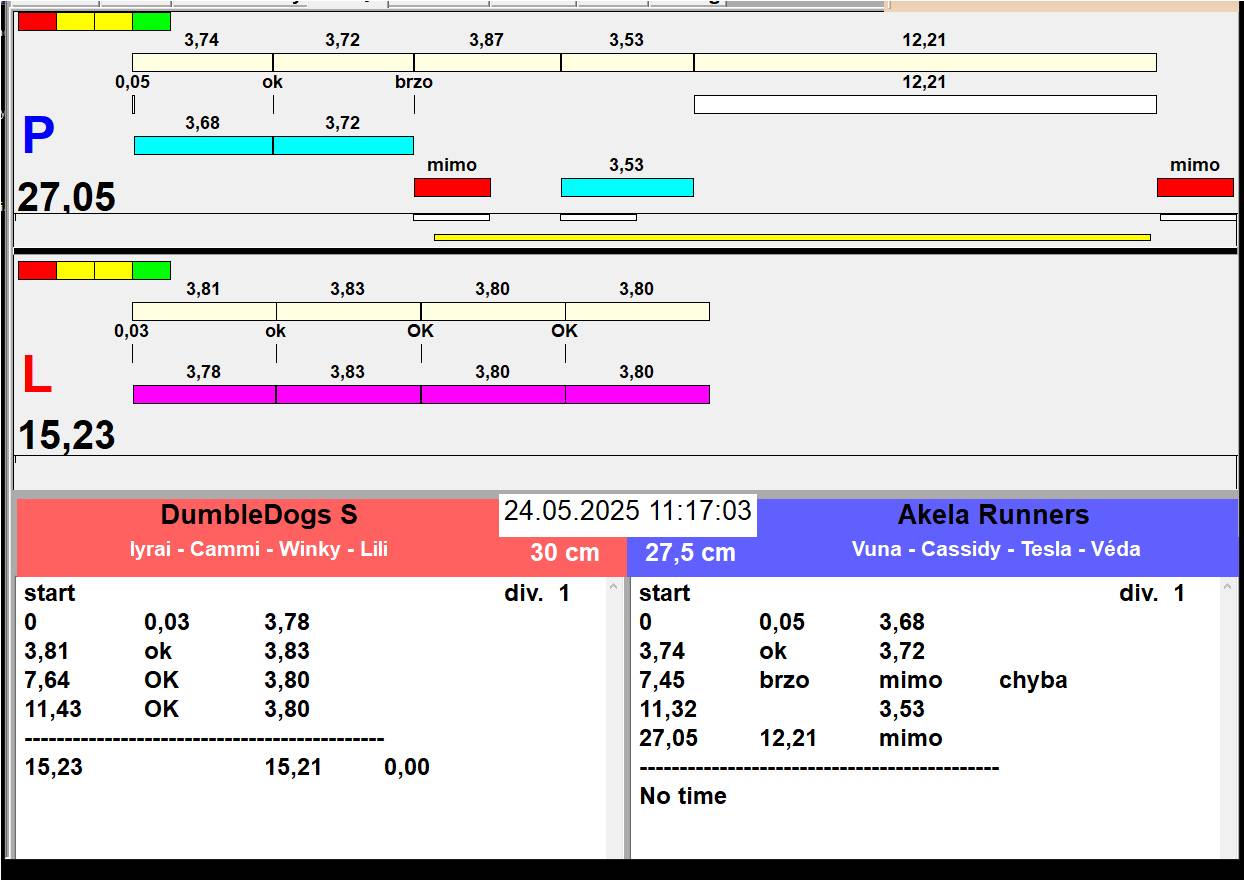Click the red mimo bar at far right
The image size is (1244, 880).
pyautogui.click(x=1195, y=187)
